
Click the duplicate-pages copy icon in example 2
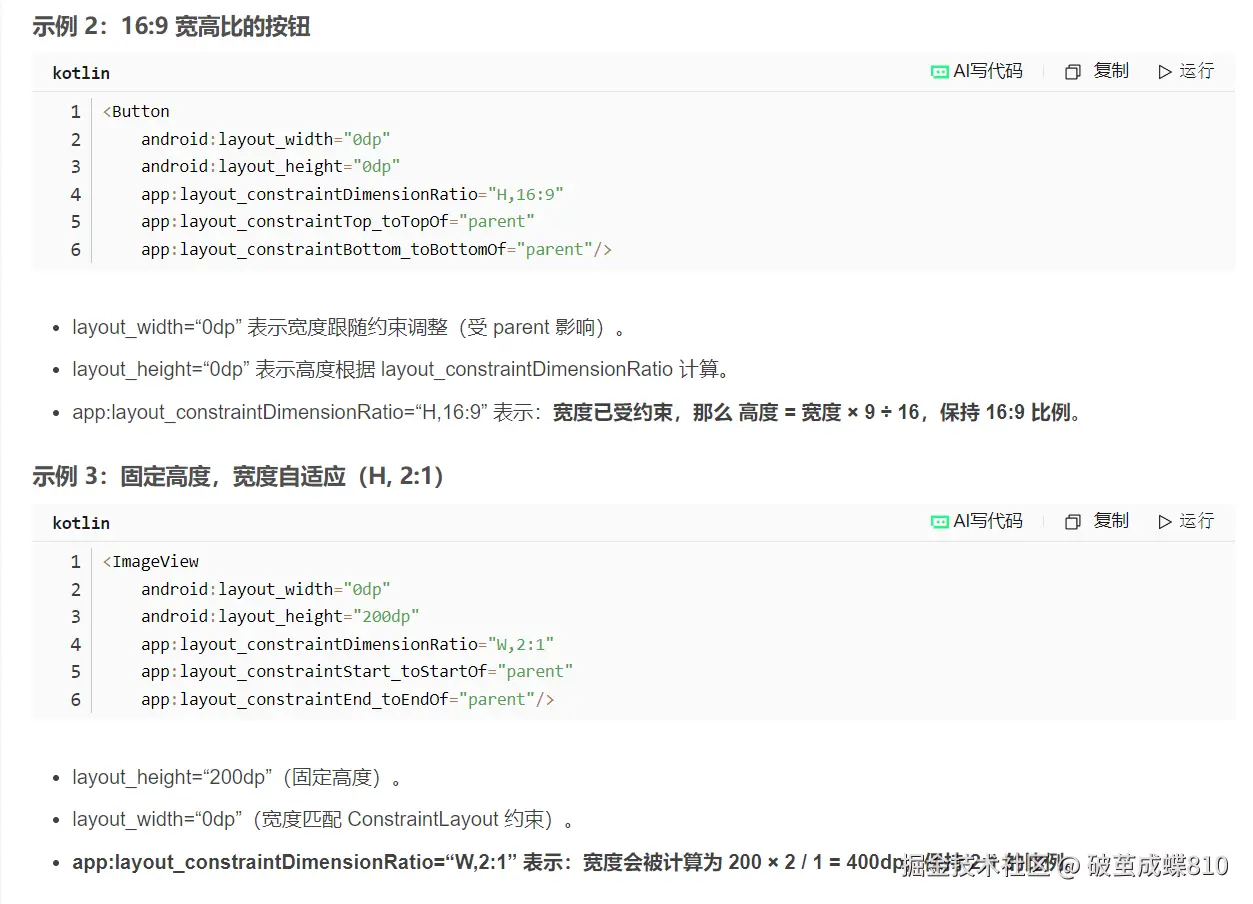click(x=1071, y=71)
